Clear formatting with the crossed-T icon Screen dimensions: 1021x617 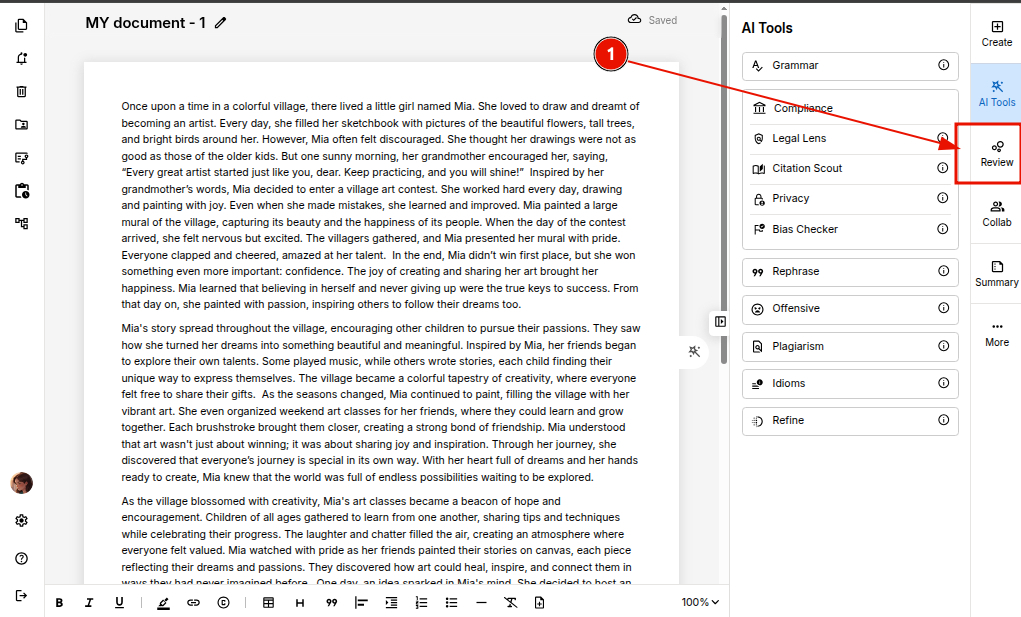coord(510,602)
